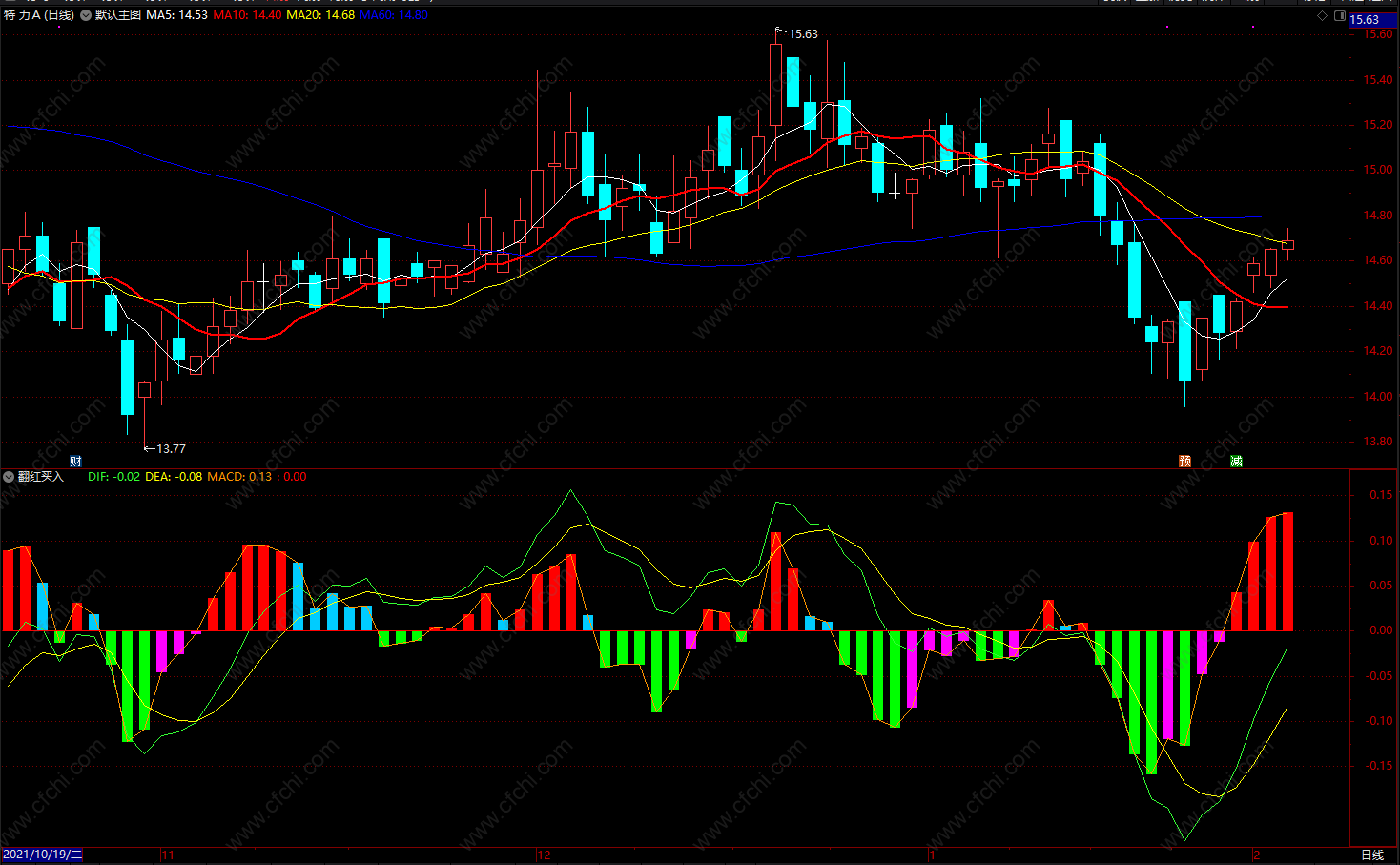Screen dimensions: 1400x865
Task: Click the 翻红买入 indicator name
Action: [x=41, y=477]
